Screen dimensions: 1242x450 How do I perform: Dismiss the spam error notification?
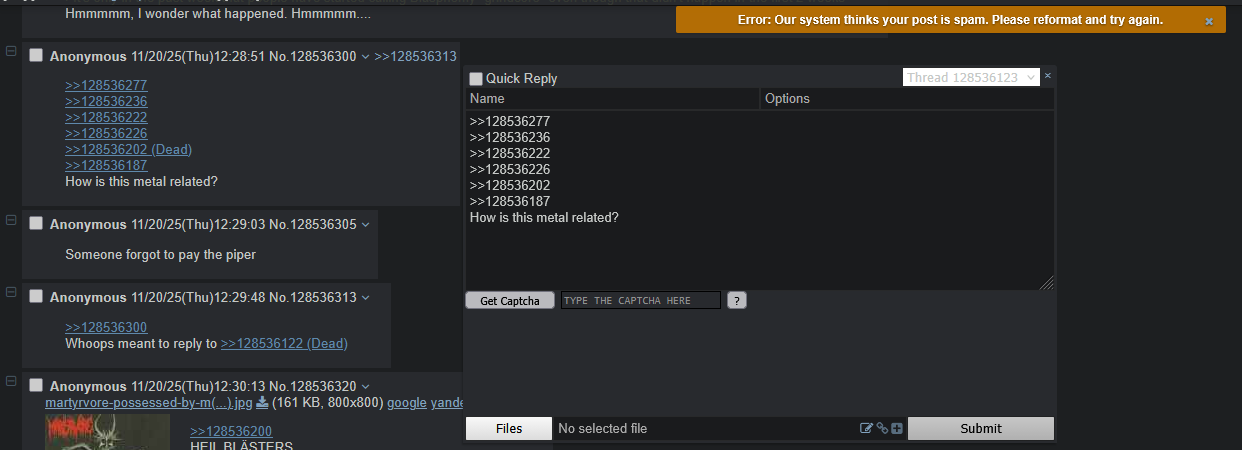point(1208,21)
